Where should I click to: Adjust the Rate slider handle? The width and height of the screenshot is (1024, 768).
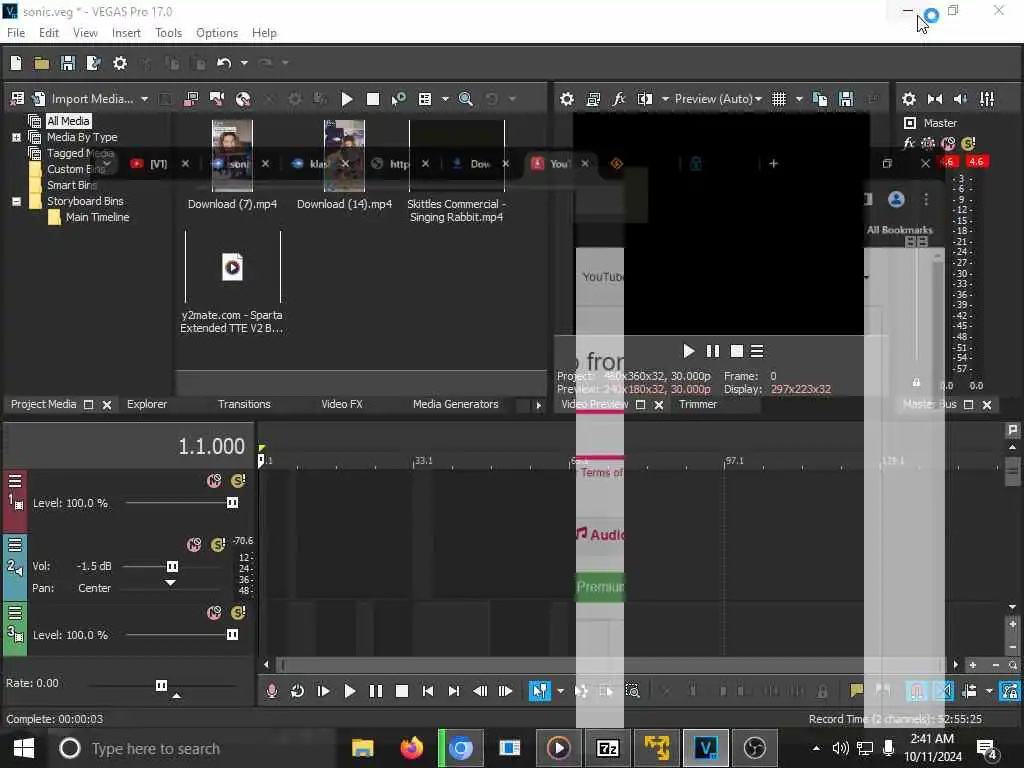[x=161, y=685]
